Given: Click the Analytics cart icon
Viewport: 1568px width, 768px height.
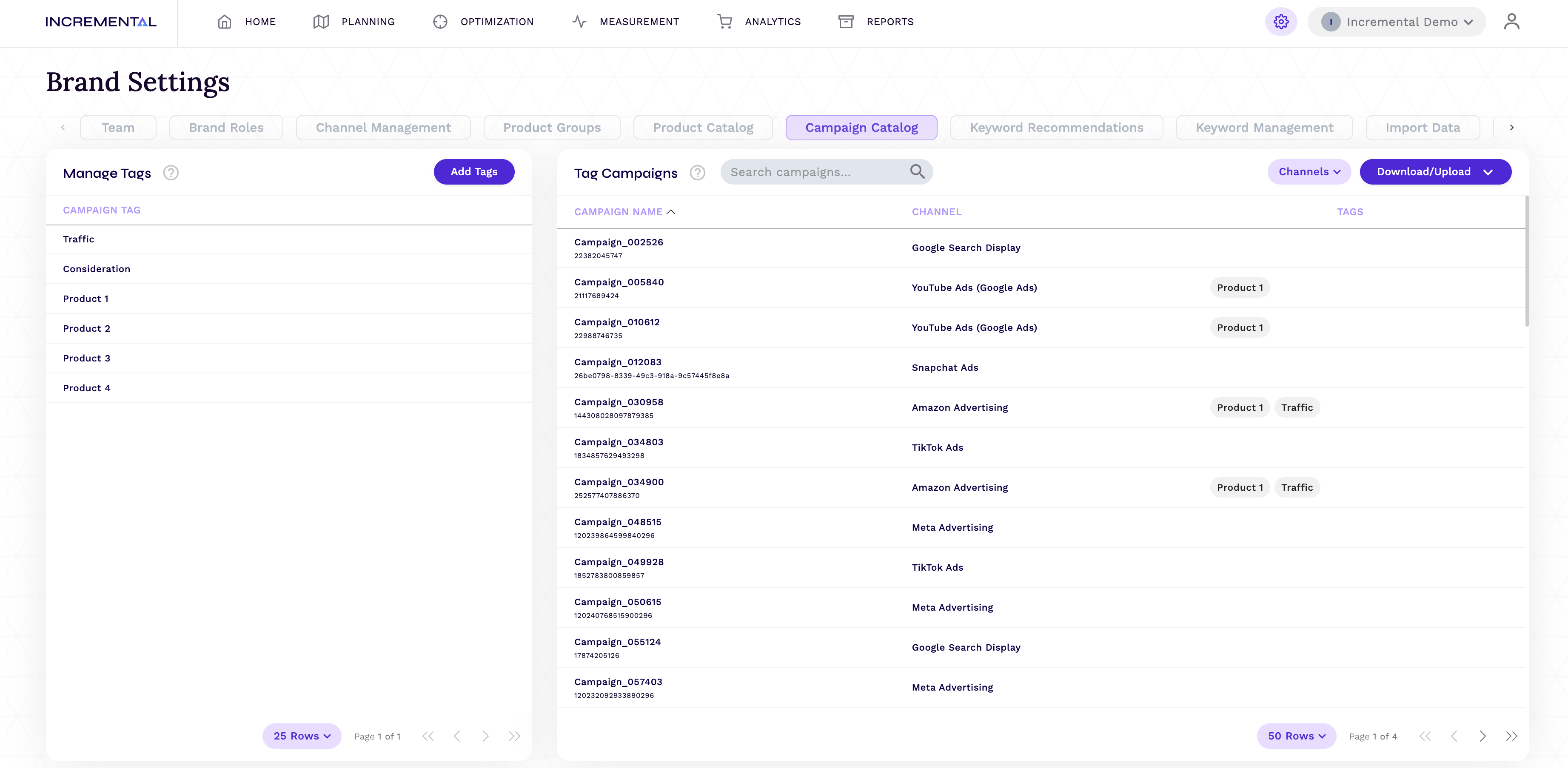Looking at the screenshot, I should pos(724,22).
